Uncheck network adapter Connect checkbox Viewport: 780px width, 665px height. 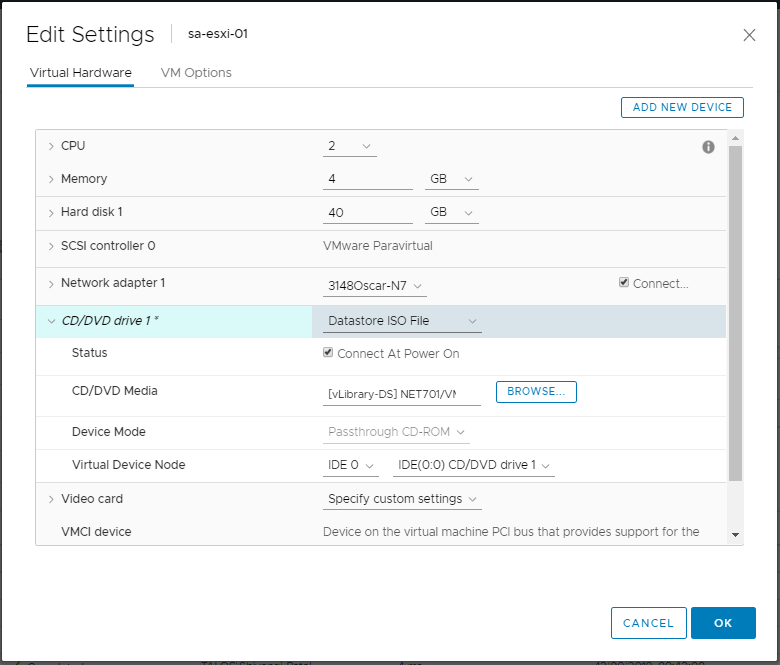625,283
